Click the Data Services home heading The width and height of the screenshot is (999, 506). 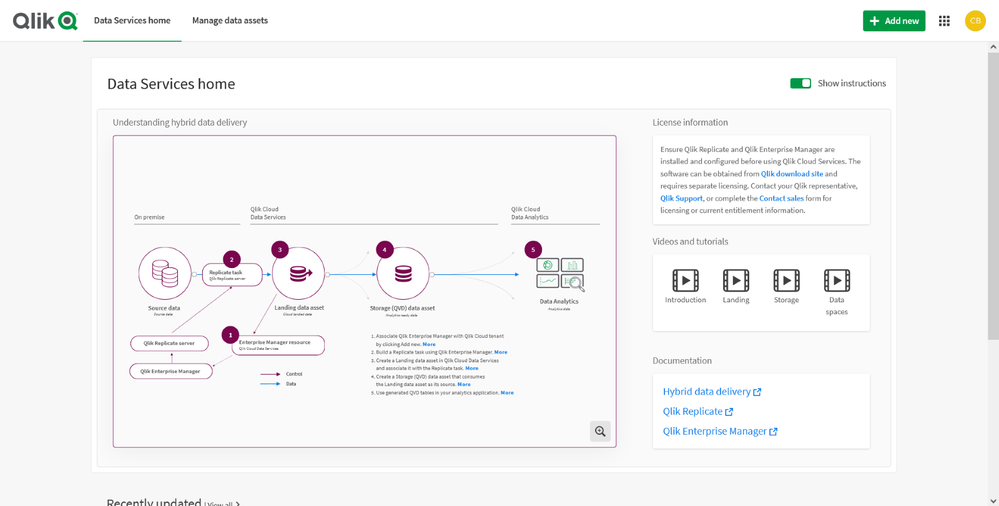(x=171, y=84)
